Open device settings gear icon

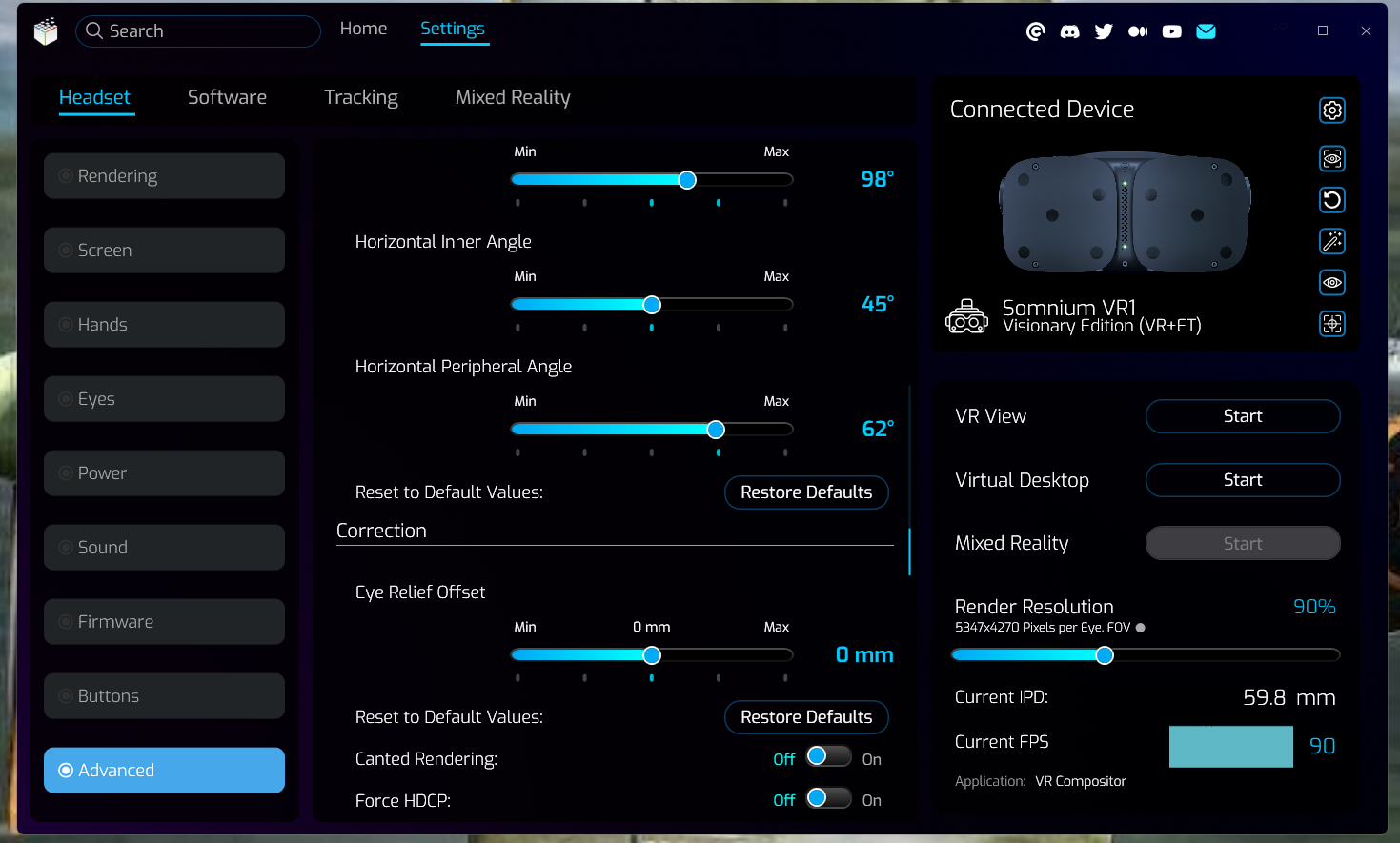pyautogui.click(x=1332, y=110)
